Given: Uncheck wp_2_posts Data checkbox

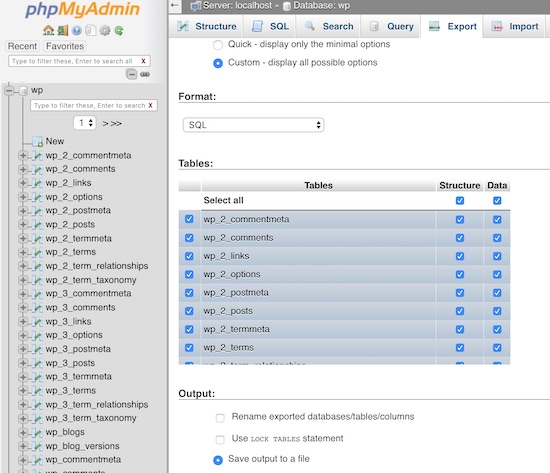Looking at the screenshot, I should 497,311.
